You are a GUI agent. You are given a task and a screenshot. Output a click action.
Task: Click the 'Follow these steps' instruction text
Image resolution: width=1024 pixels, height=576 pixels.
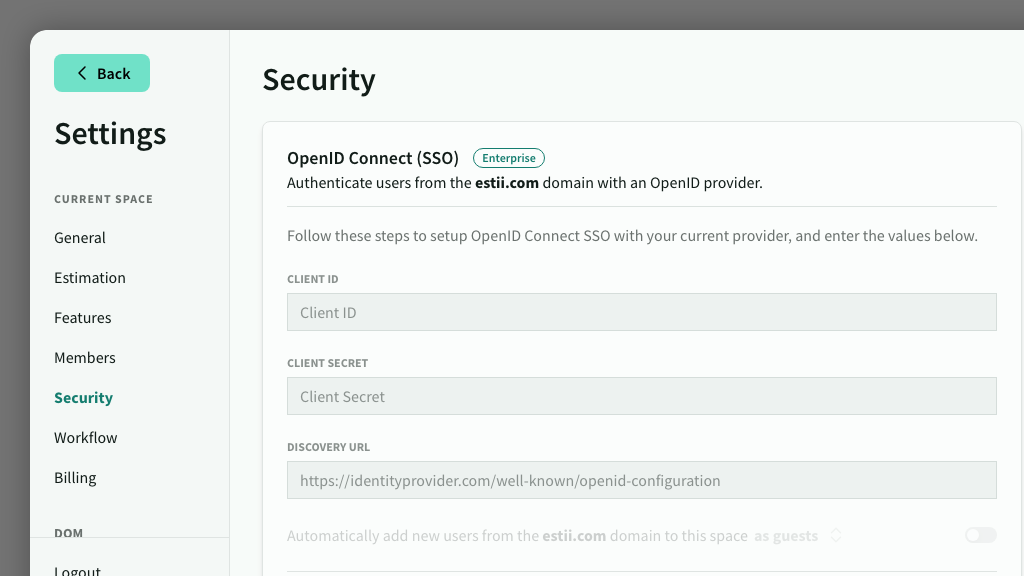point(631,237)
